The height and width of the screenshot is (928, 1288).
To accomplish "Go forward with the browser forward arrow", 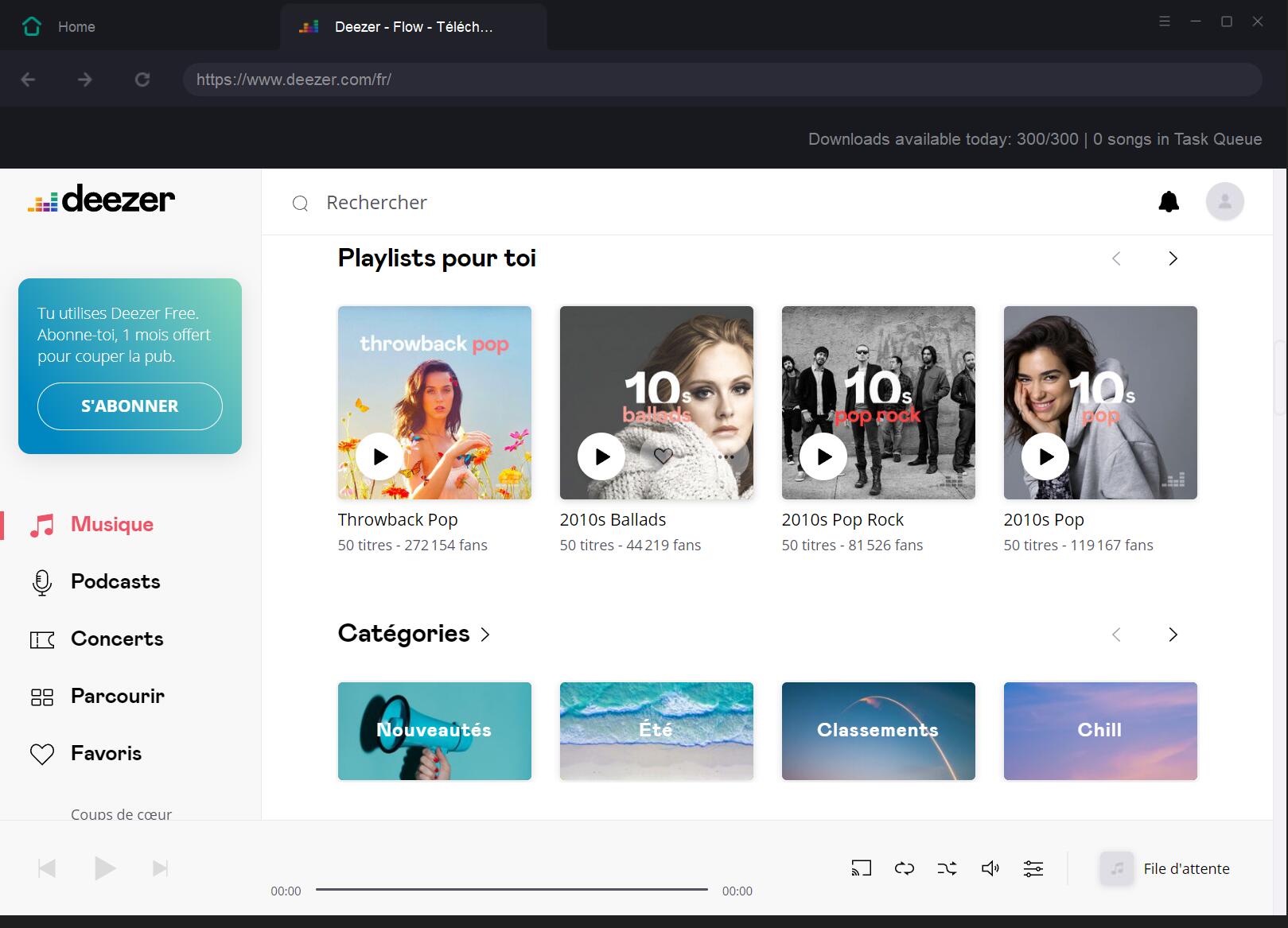I will (x=85, y=80).
